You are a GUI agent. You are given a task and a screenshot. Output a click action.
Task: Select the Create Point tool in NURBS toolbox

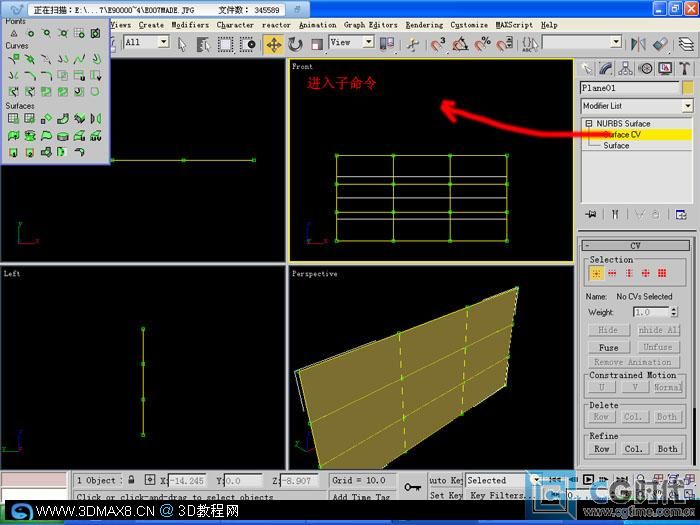[x=14, y=33]
